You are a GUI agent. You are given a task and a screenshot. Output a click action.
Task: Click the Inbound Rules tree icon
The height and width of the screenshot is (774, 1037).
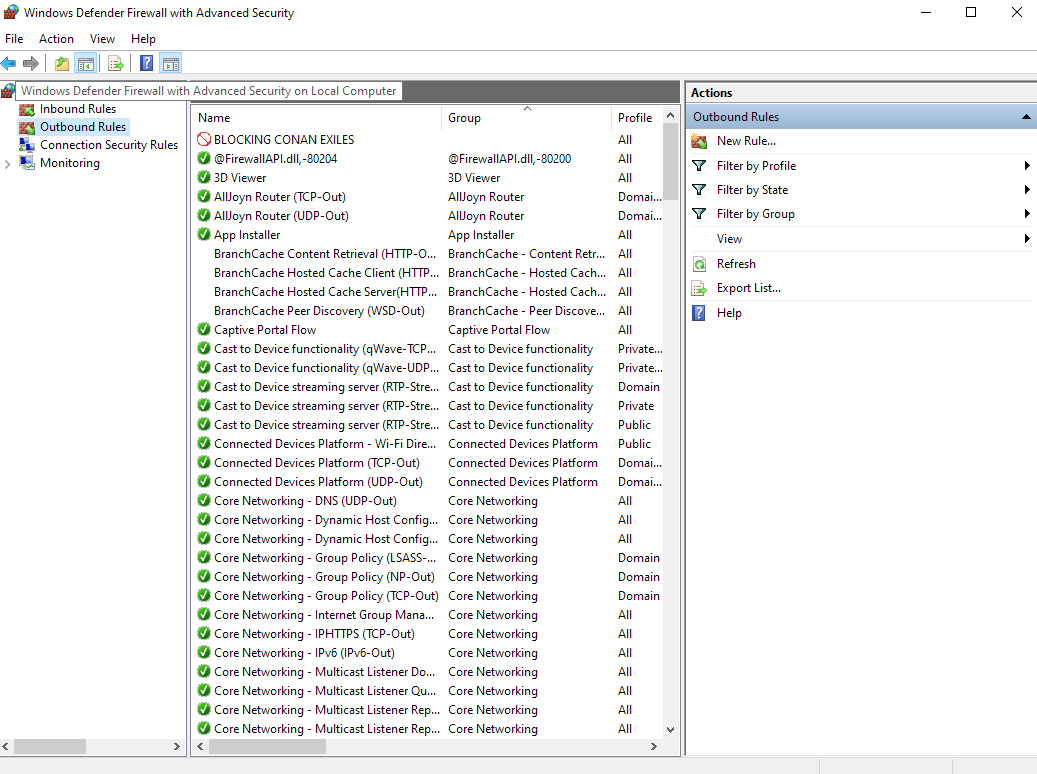point(27,109)
